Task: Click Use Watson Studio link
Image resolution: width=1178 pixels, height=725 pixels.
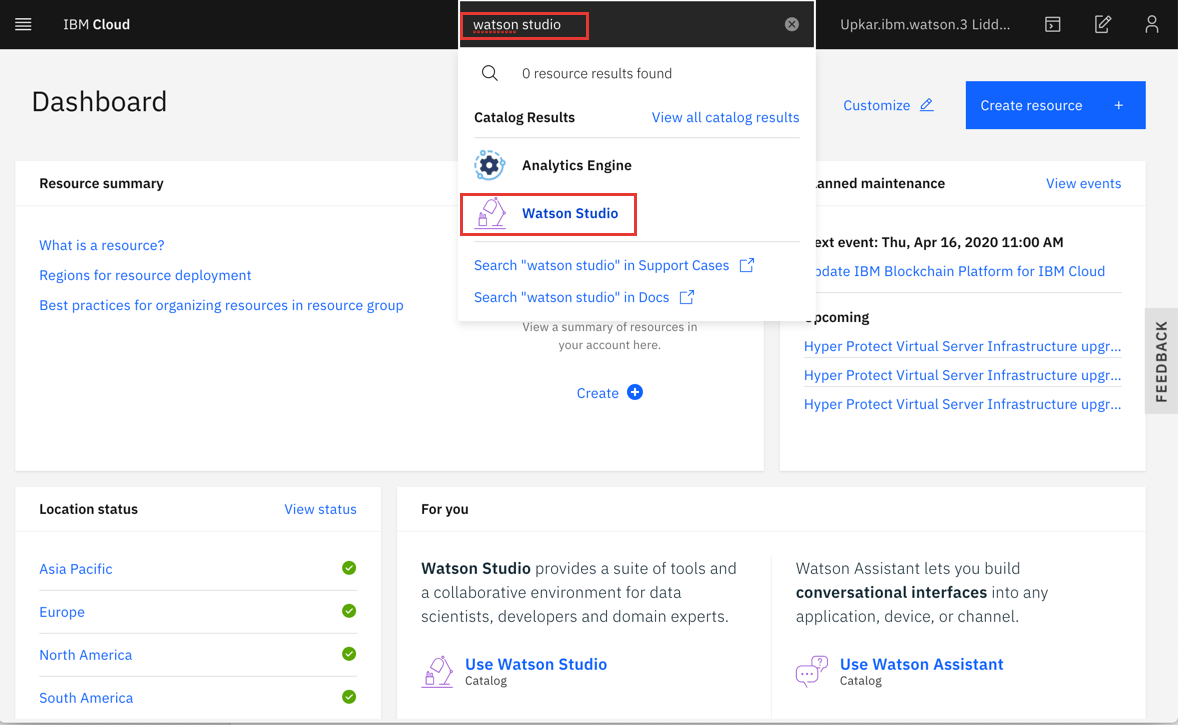Action: point(536,664)
